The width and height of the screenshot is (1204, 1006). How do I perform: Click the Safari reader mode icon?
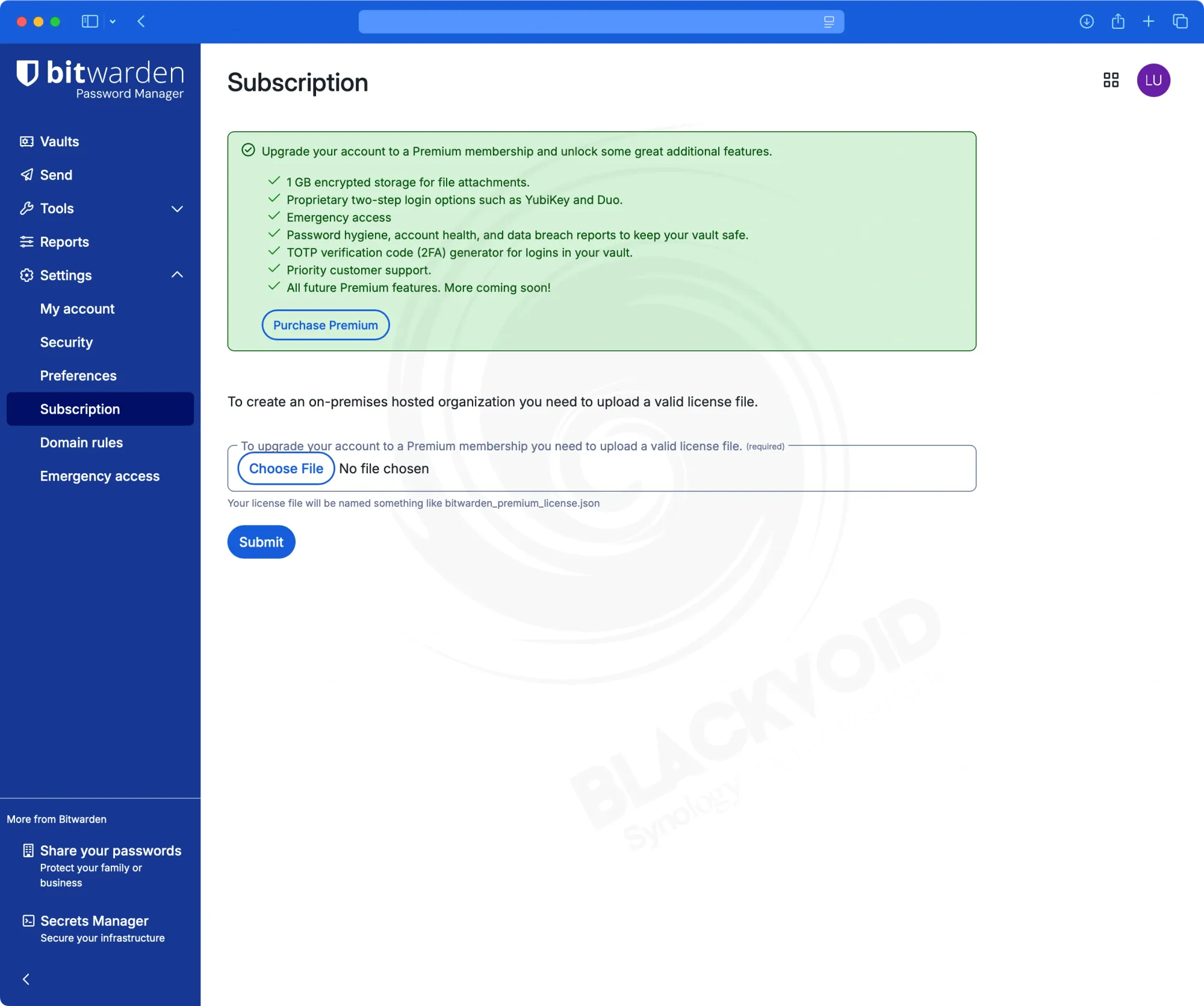(x=829, y=22)
